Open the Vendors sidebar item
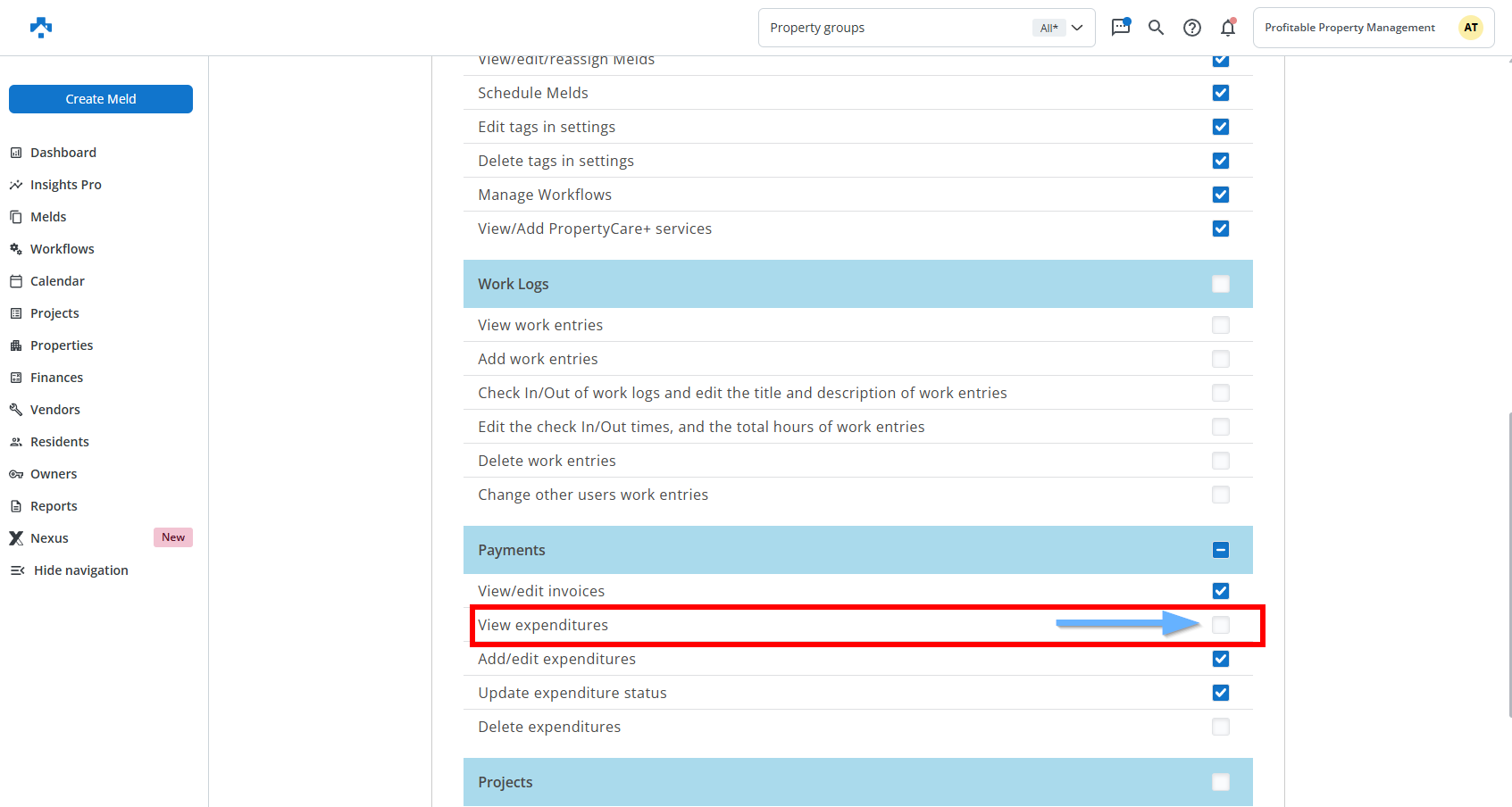The height and width of the screenshot is (807, 1512). coord(54,410)
